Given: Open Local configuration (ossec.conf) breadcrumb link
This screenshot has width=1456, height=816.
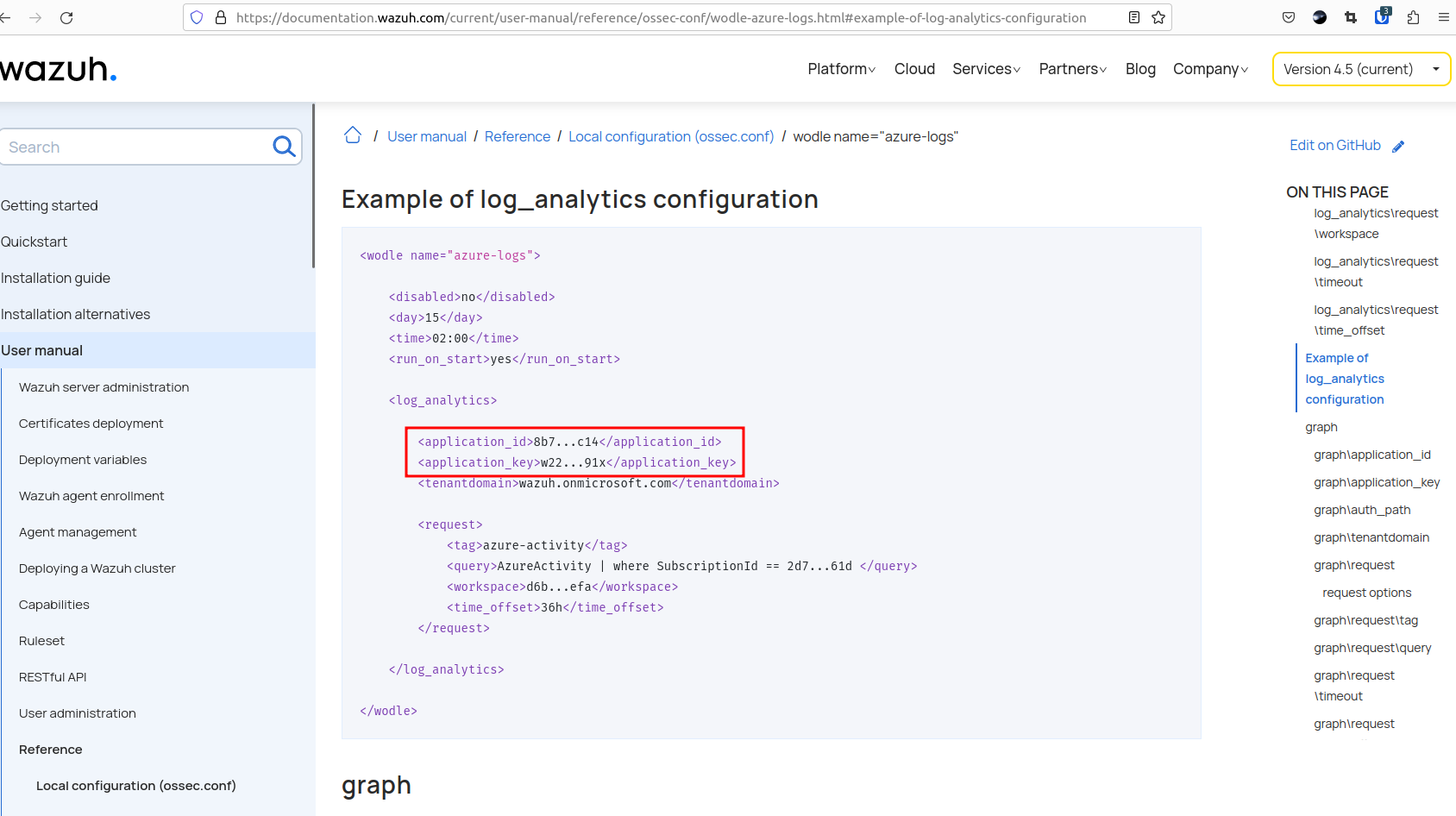Looking at the screenshot, I should point(671,136).
